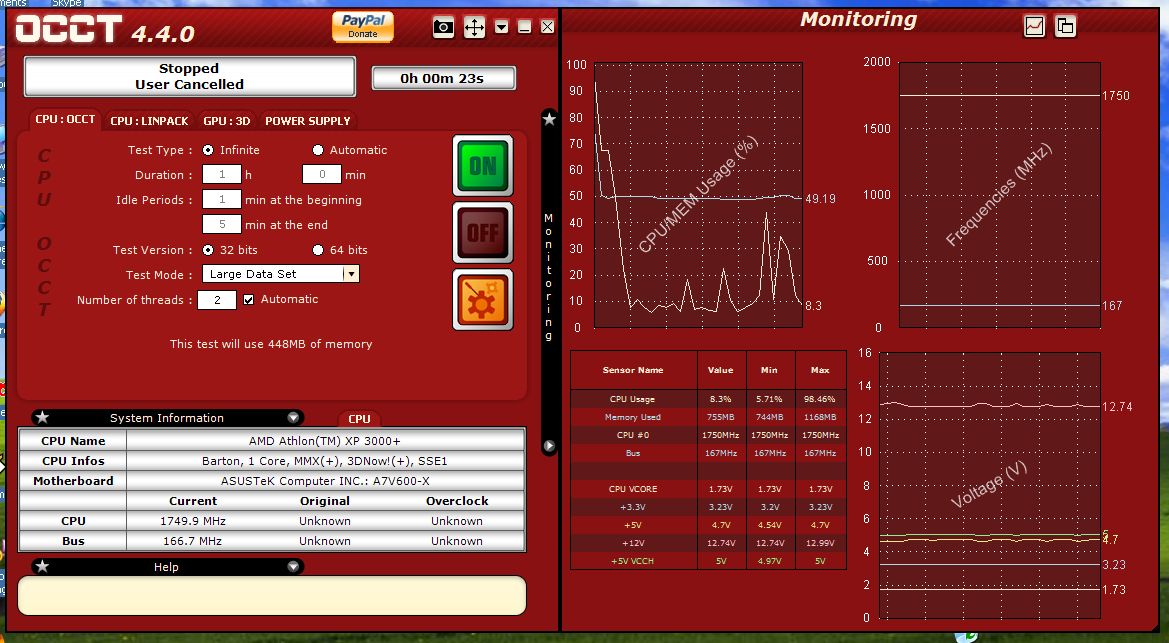Select the Infinite test type radio
The width and height of the screenshot is (1169, 643).
(208, 150)
